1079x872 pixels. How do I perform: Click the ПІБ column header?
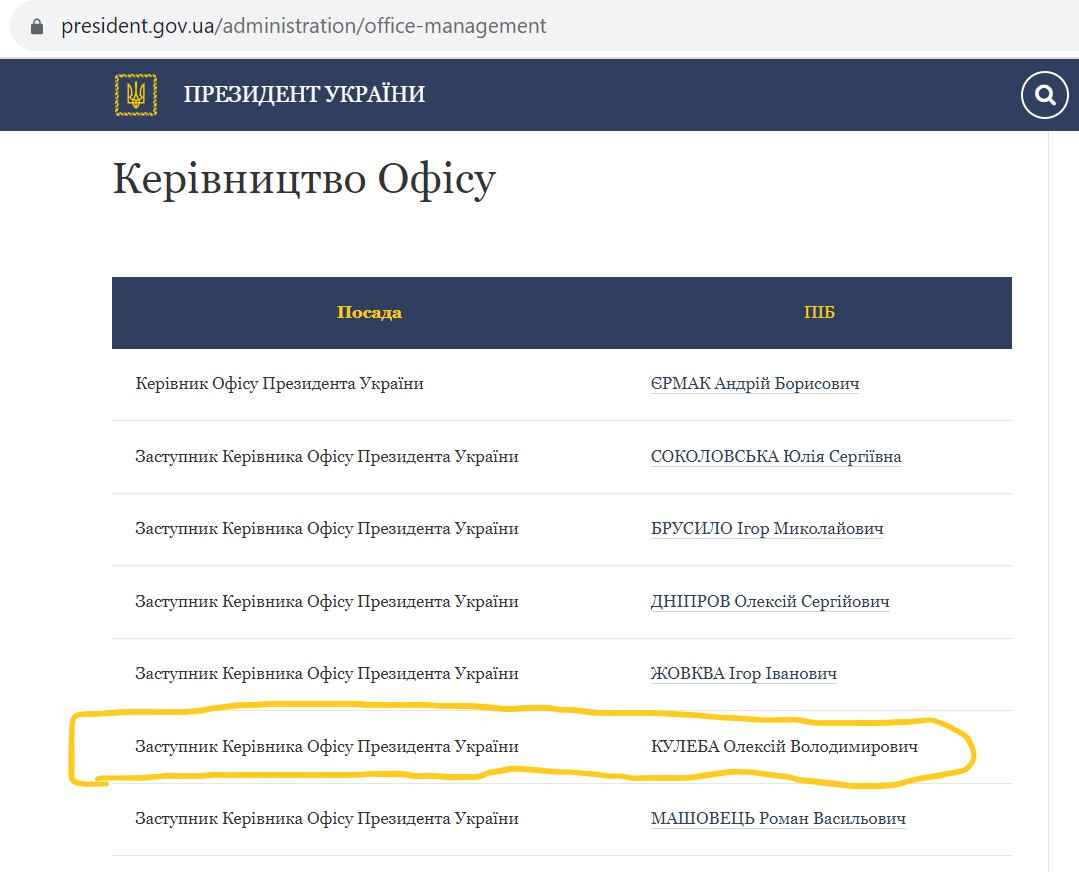coord(819,313)
